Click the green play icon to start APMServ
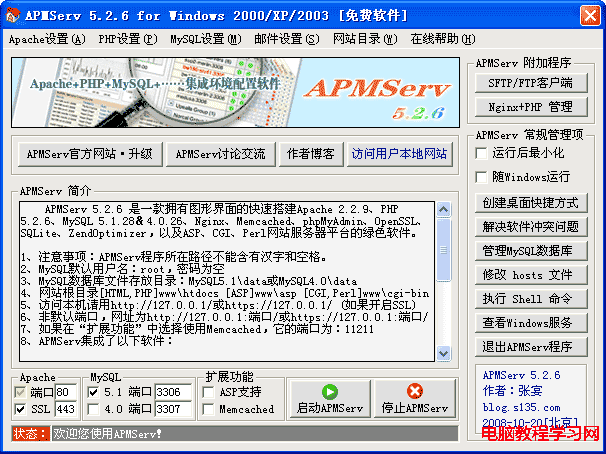 [330, 392]
